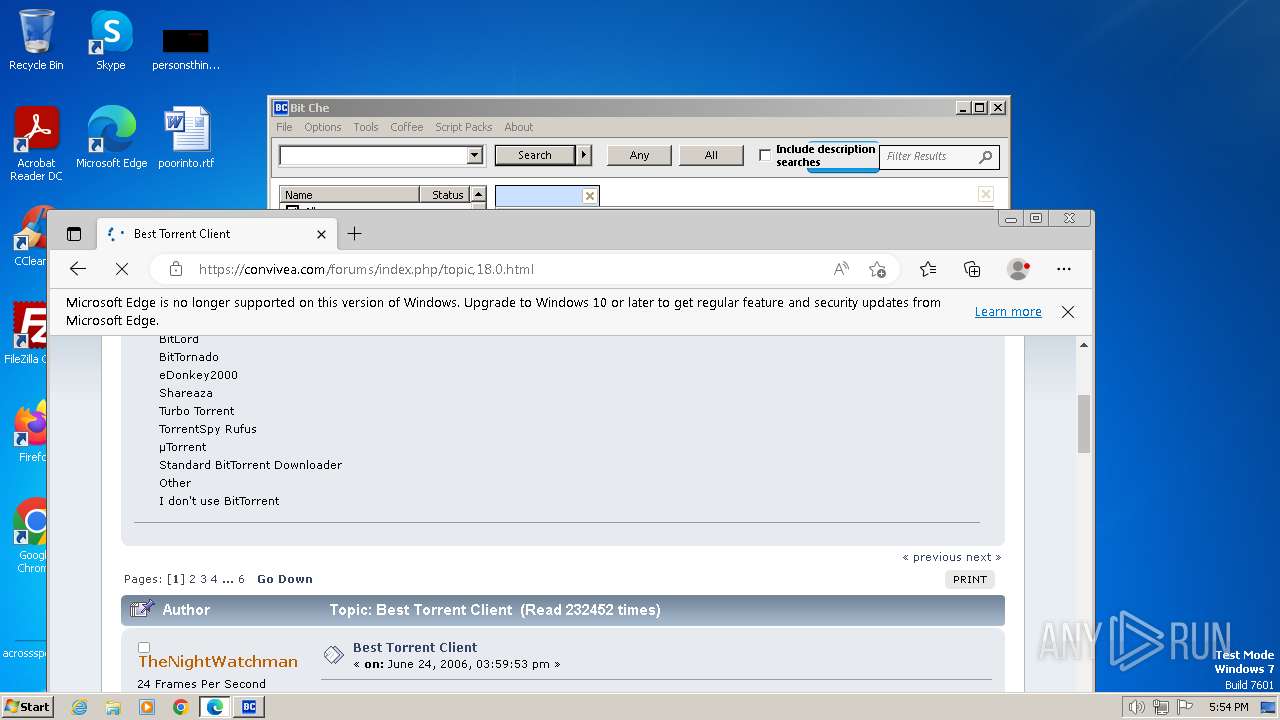Open a new tab with plus icon
Viewport: 1280px width, 720px height.
(354, 234)
